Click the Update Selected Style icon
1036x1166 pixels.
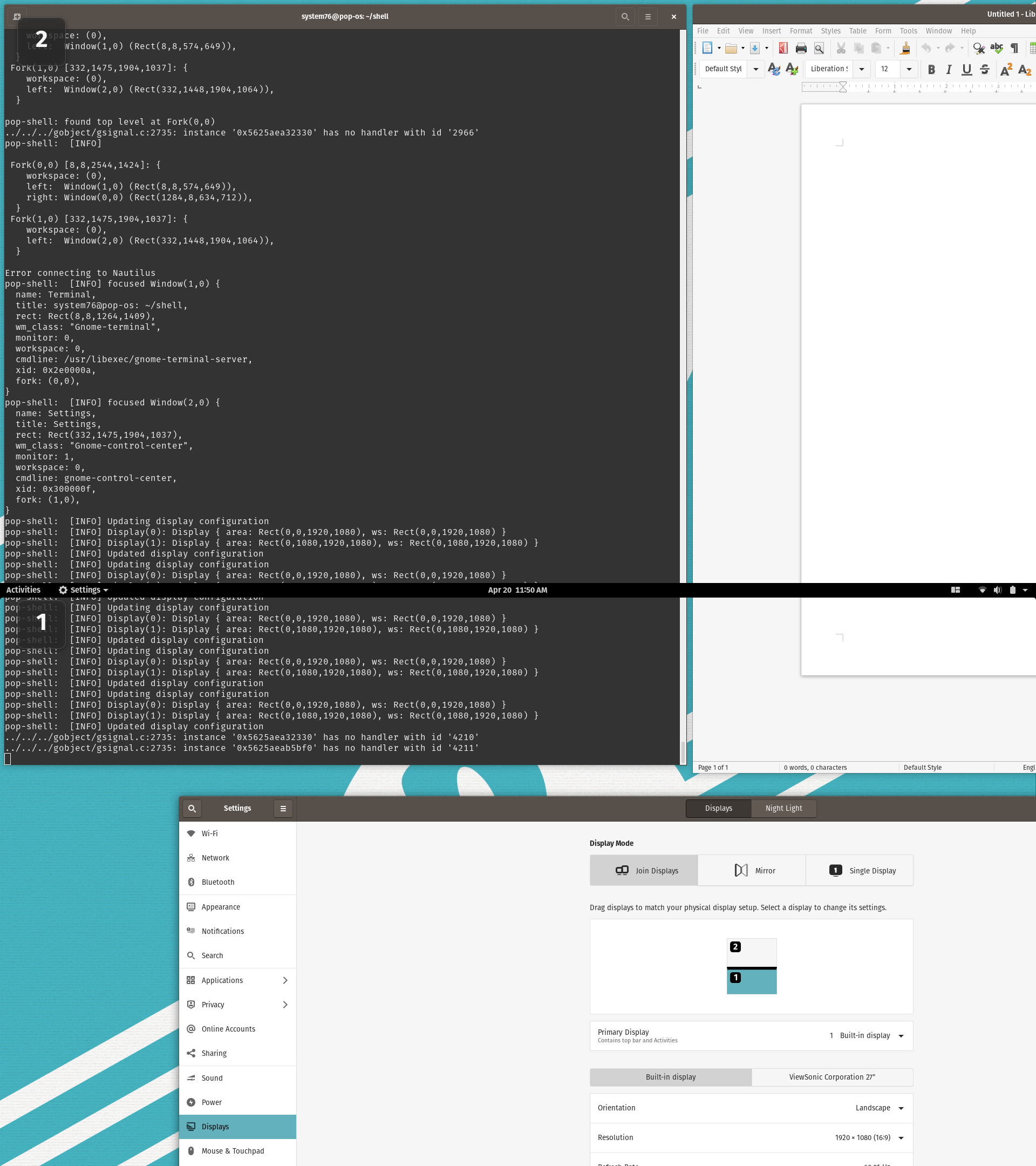coord(774,69)
